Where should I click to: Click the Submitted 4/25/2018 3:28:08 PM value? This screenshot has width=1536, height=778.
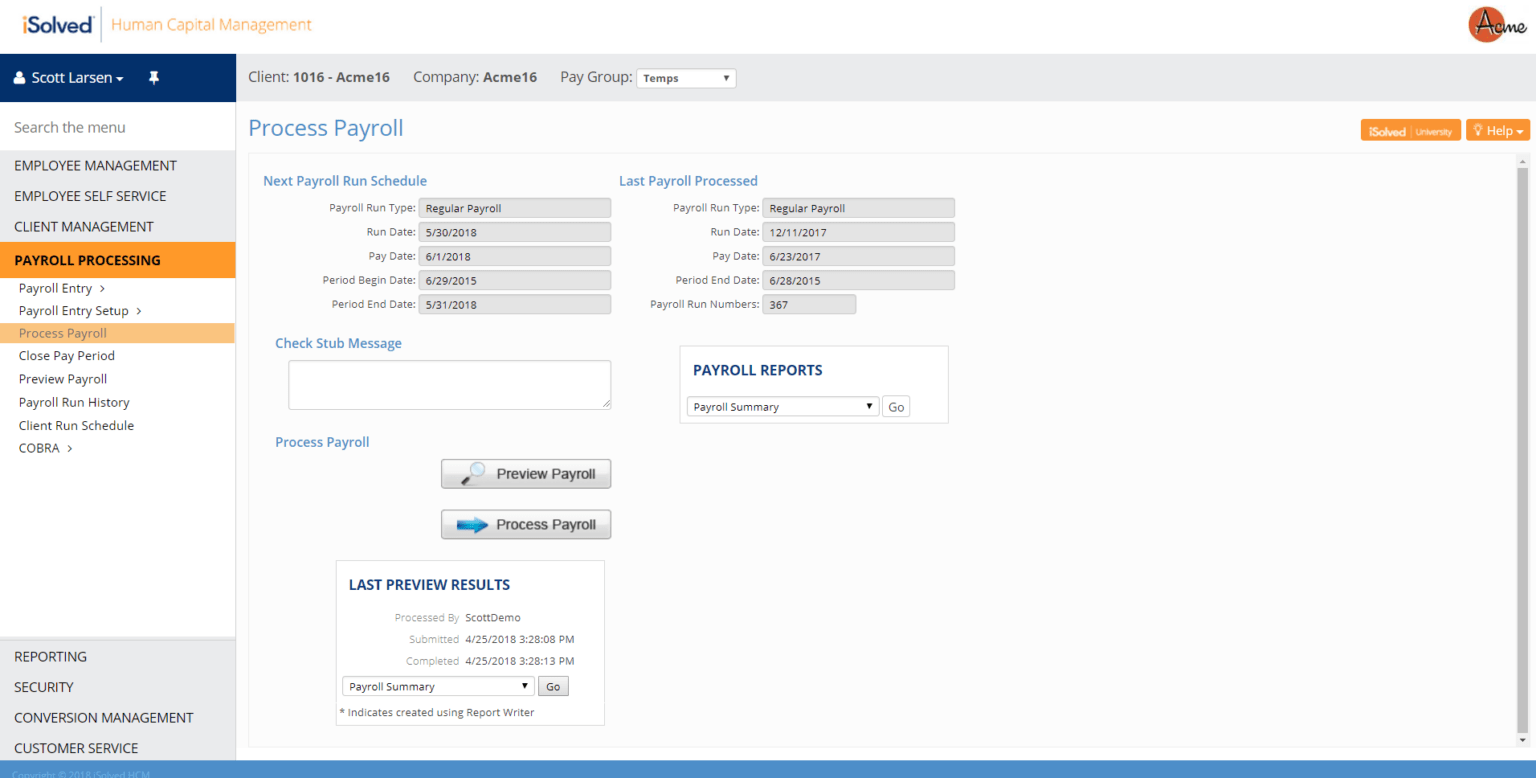520,639
